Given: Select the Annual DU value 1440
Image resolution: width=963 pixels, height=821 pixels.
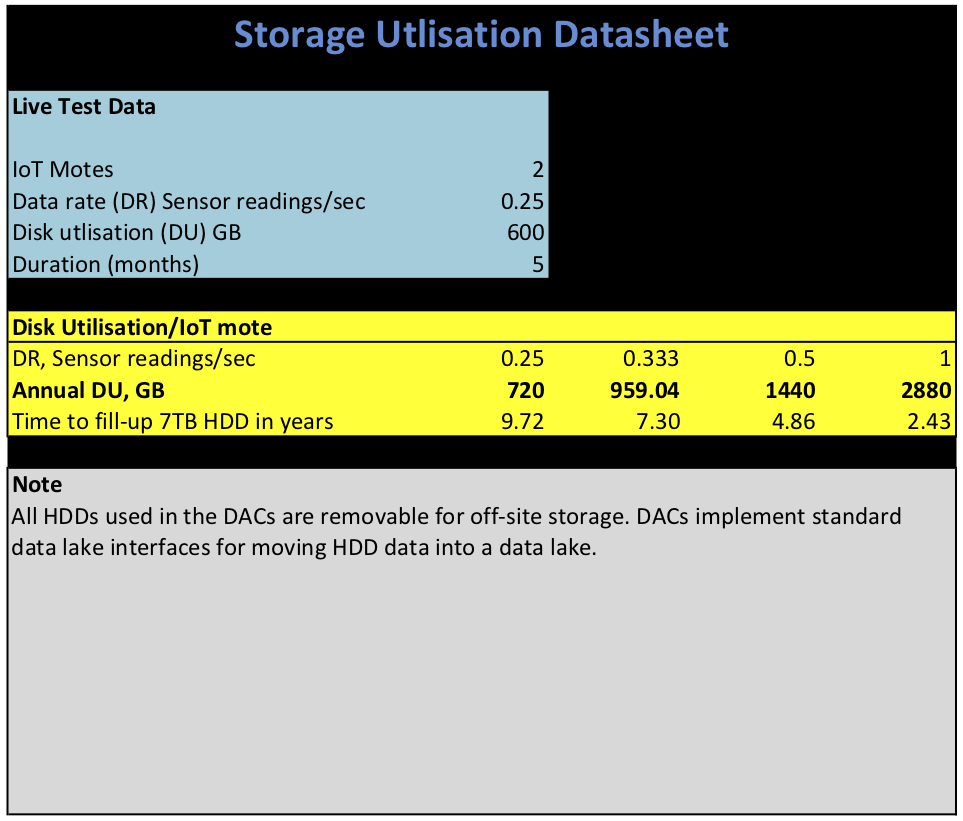Looking at the screenshot, I should [x=789, y=390].
